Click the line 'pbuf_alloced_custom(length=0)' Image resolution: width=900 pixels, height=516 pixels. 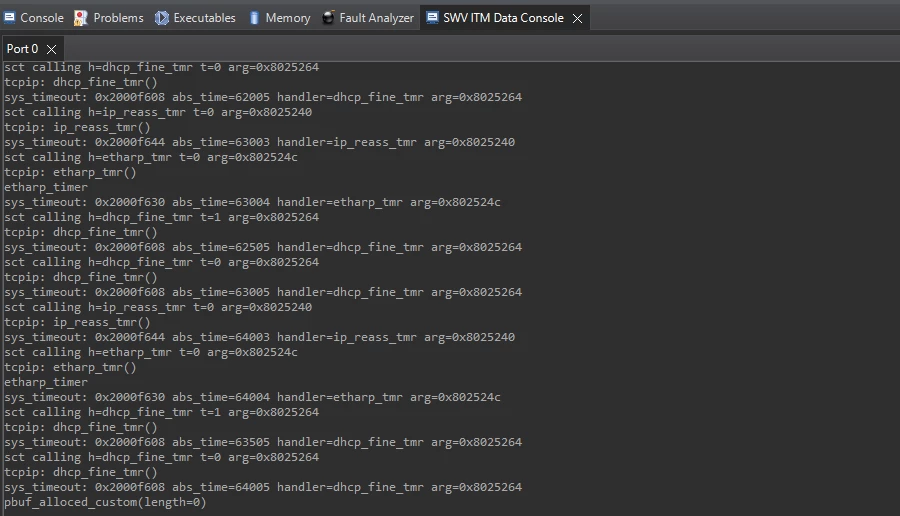pos(105,502)
